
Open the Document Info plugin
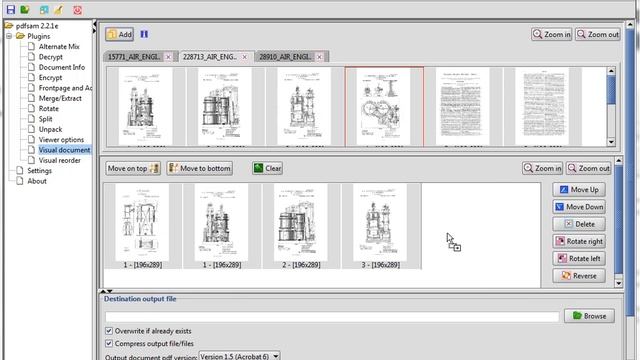(62, 67)
